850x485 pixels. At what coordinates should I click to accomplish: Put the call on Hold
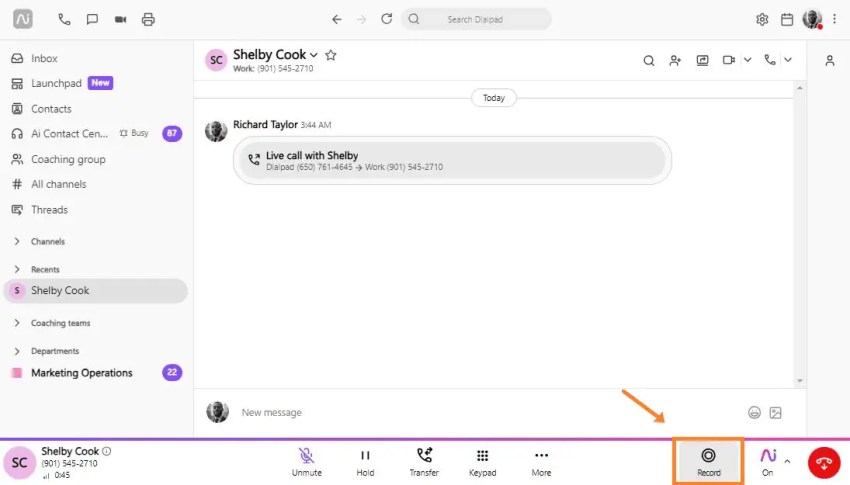click(x=365, y=462)
